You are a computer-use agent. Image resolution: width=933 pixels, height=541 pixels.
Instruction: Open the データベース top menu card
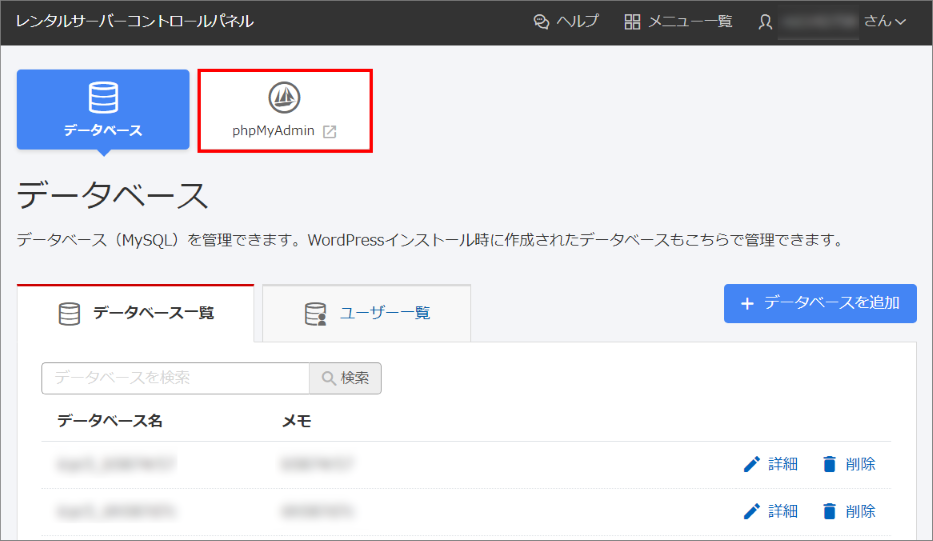103,110
